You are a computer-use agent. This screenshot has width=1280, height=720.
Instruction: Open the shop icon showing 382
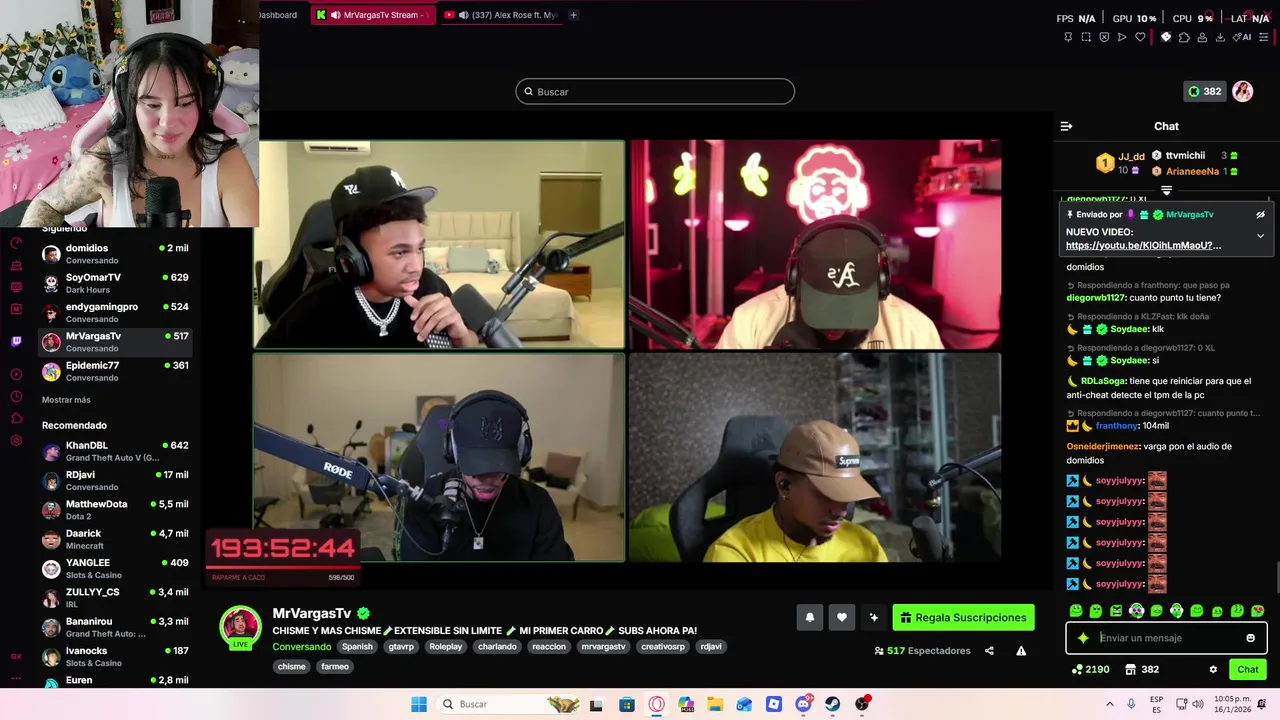click(1141, 669)
